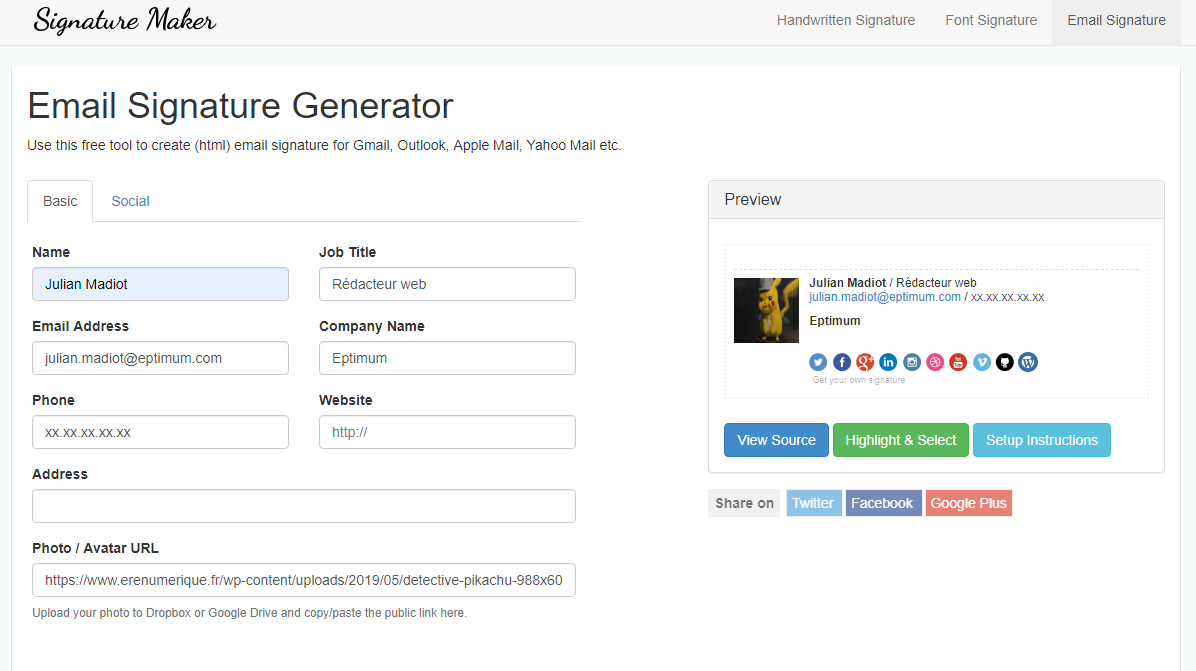Share on Facebook button
The height and width of the screenshot is (671, 1196).
coord(883,503)
